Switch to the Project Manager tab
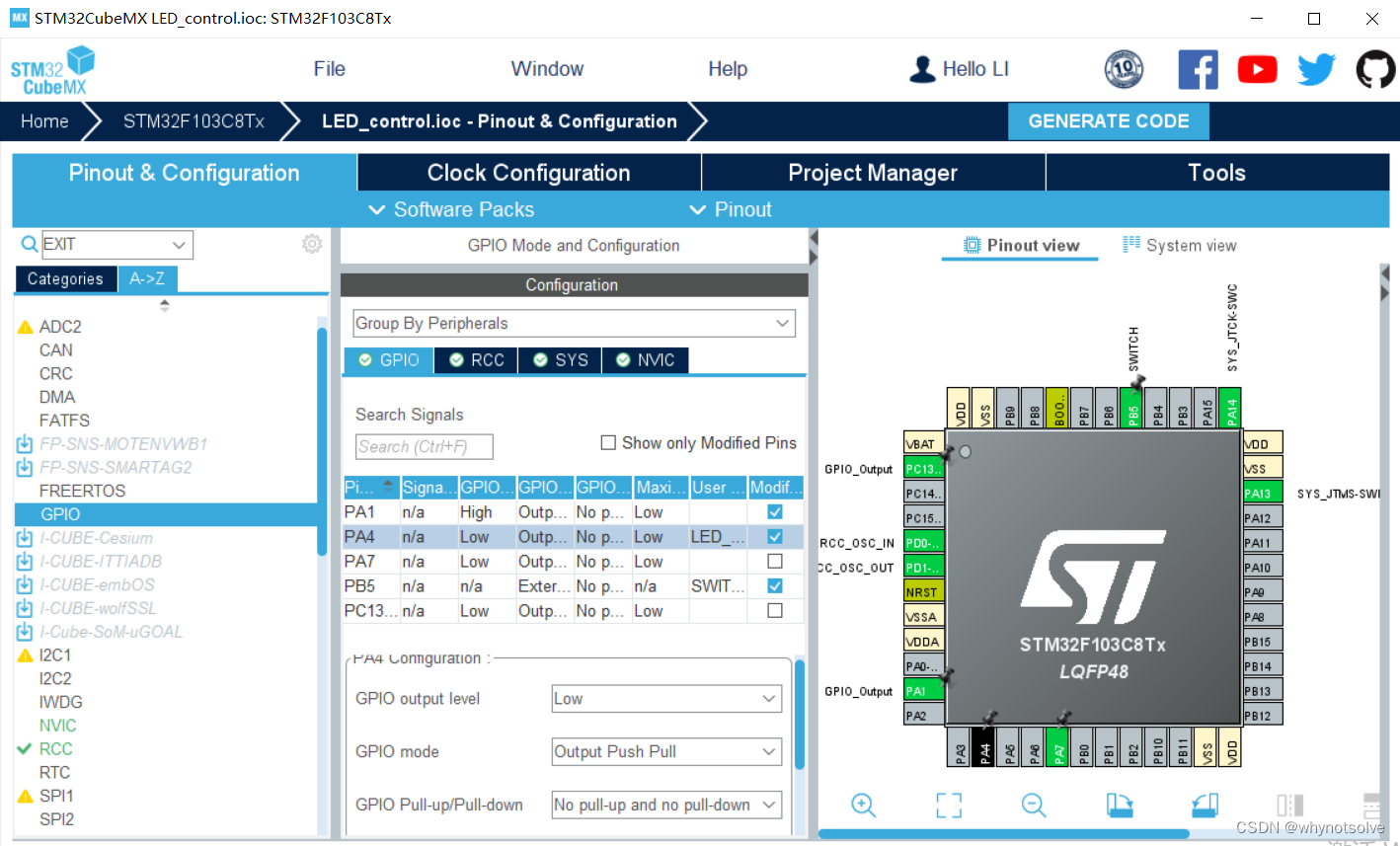The width and height of the screenshot is (1400, 846). tap(873, 173)
